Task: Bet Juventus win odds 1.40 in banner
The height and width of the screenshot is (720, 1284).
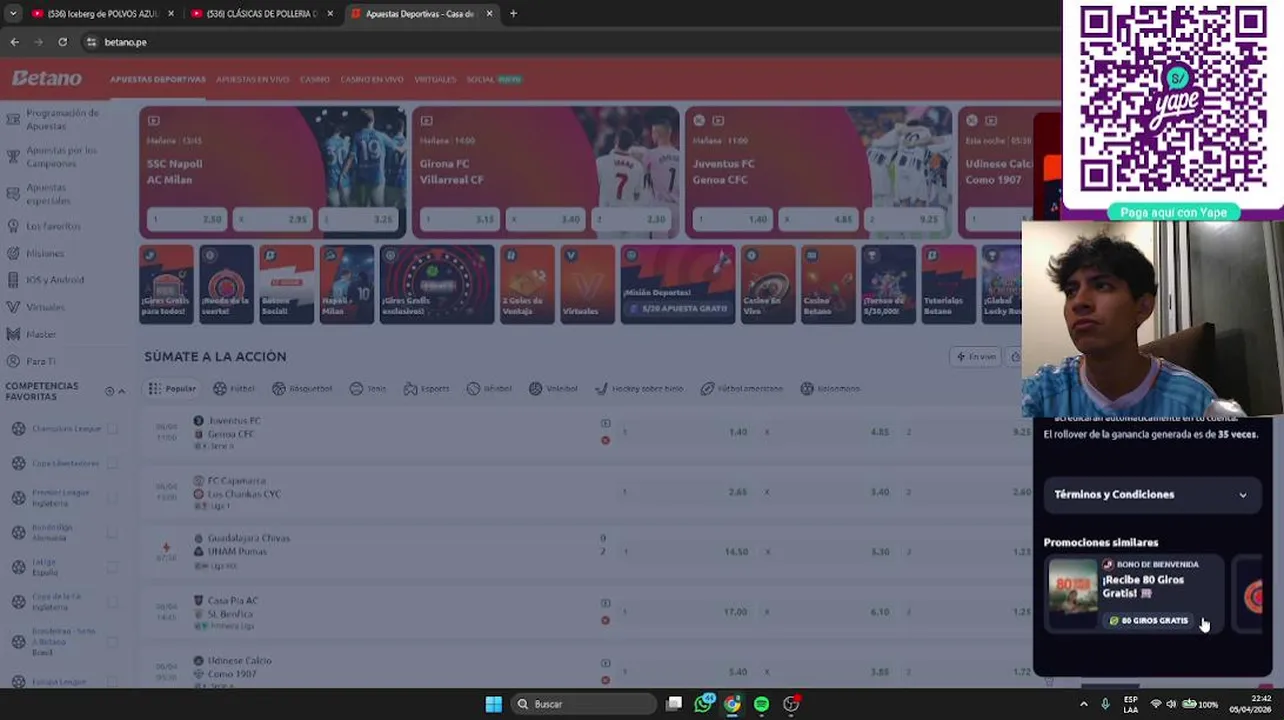Action: click(734, 219)
